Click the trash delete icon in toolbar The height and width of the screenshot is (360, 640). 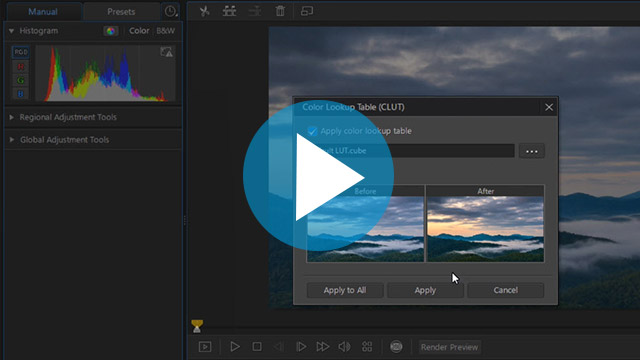point(280,11)
